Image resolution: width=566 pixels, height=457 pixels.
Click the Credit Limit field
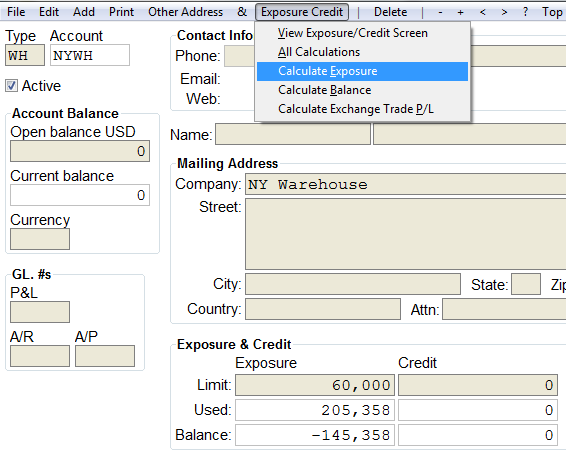pyautogui.click(x=478, y=385)
